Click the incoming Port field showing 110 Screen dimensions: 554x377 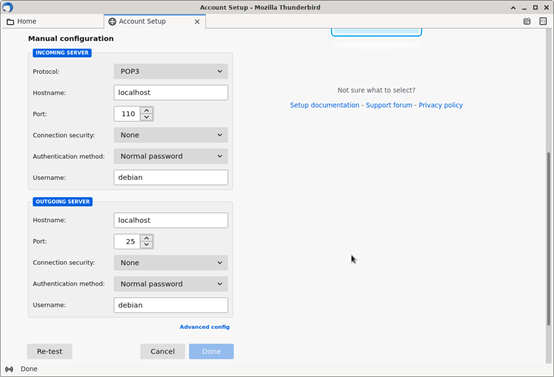click(127, 114)
